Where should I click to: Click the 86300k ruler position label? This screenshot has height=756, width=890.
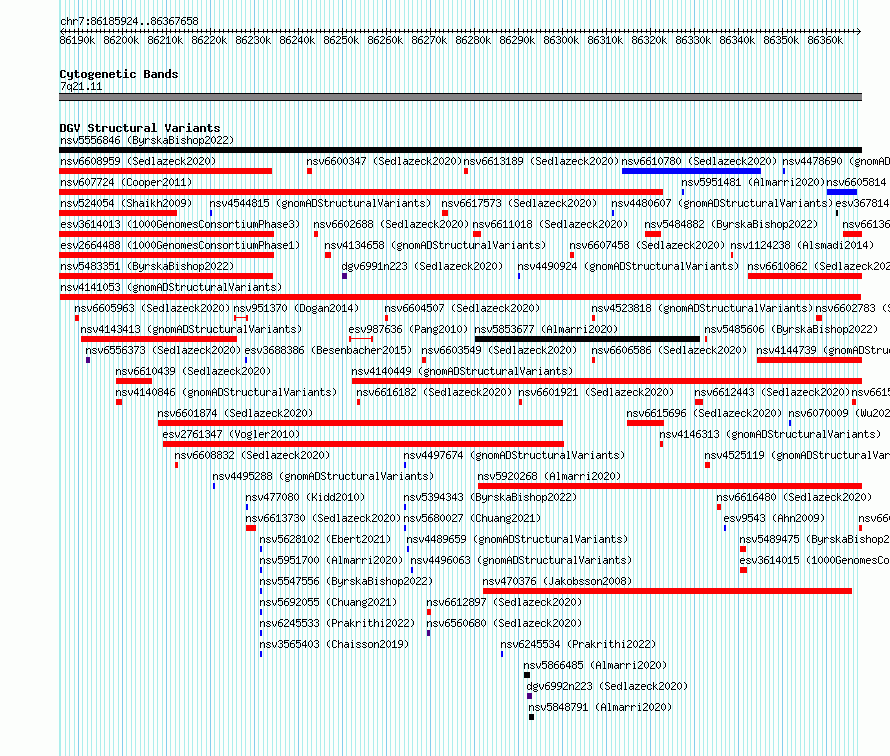coord(561,40)
